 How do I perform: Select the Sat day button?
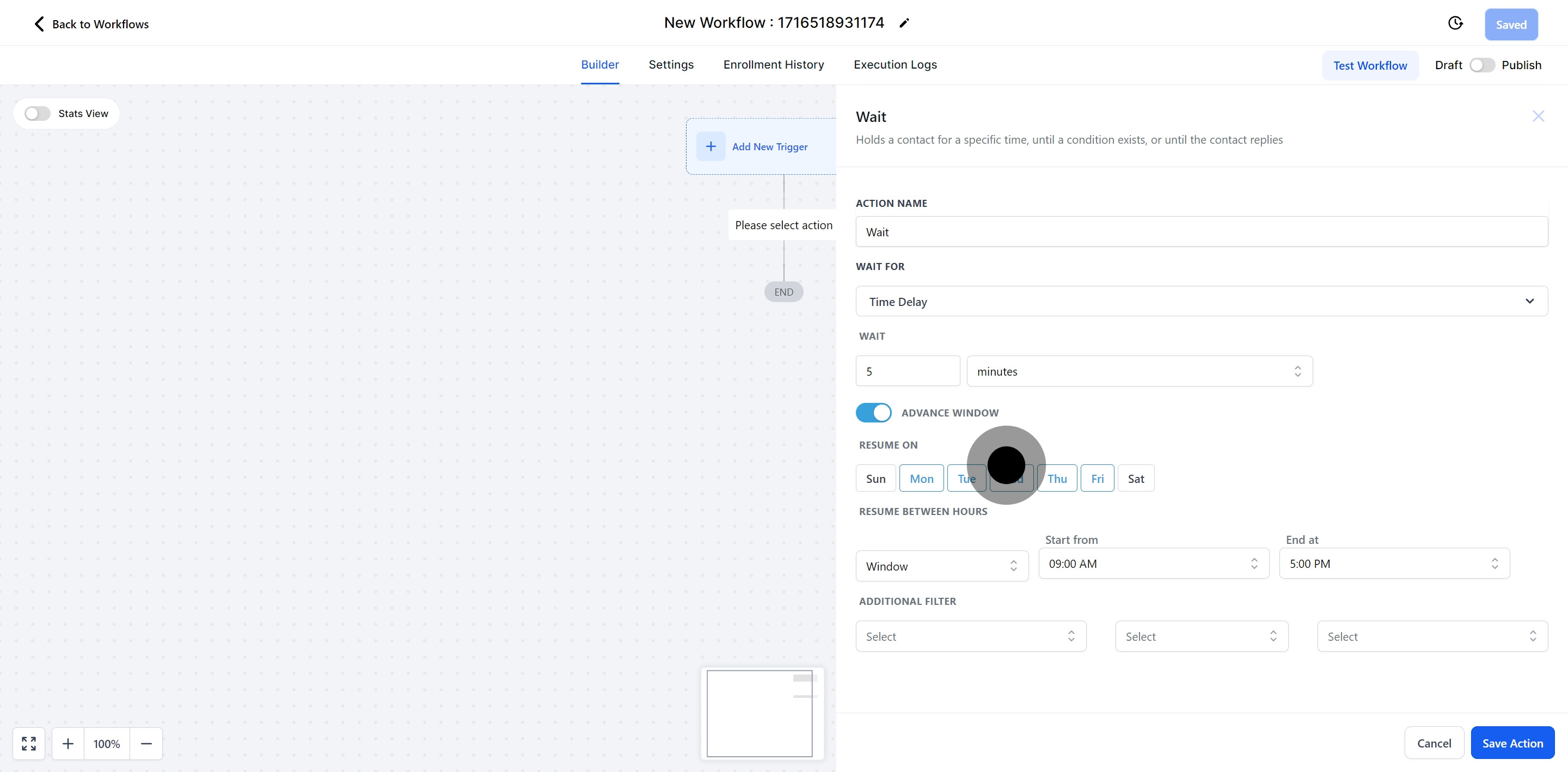[1135, 479]
